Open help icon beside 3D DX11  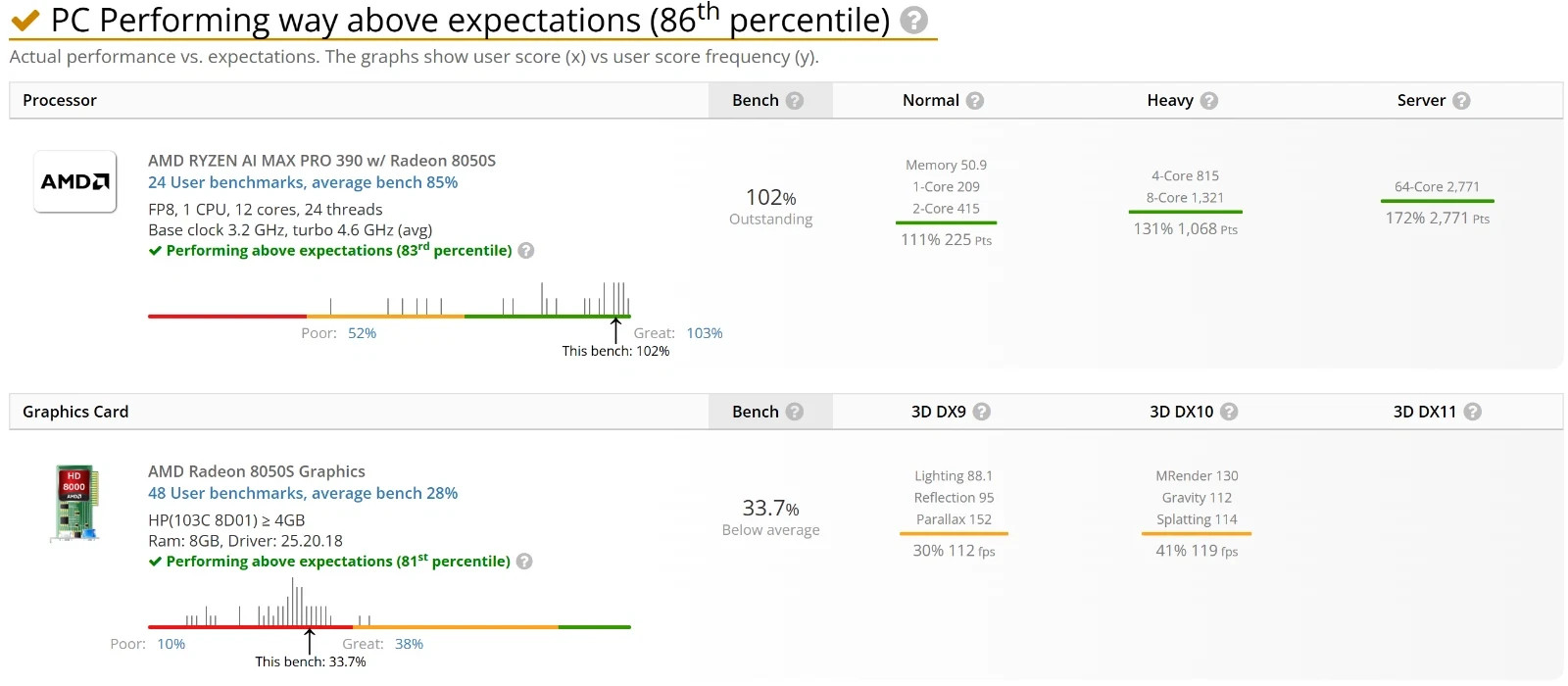click(1472, 412)
